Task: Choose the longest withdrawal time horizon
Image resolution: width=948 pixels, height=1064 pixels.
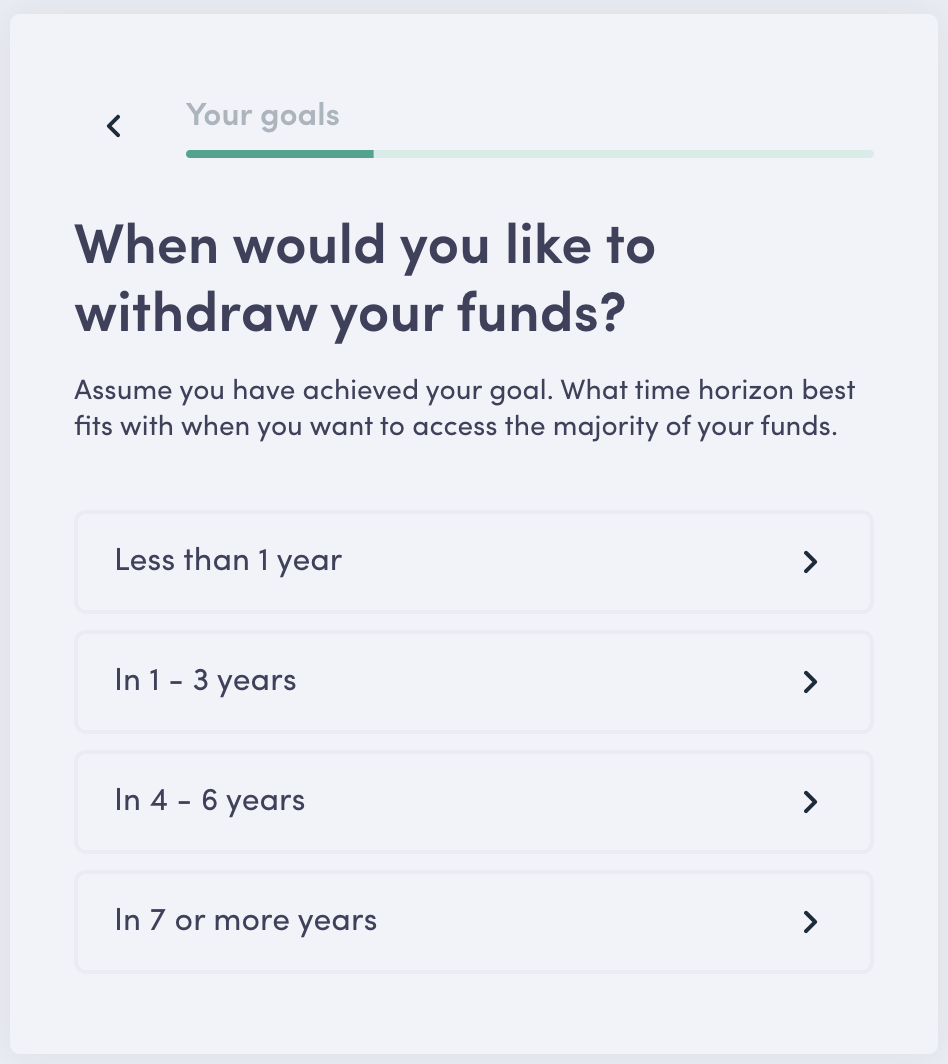Action: point(472,922)
